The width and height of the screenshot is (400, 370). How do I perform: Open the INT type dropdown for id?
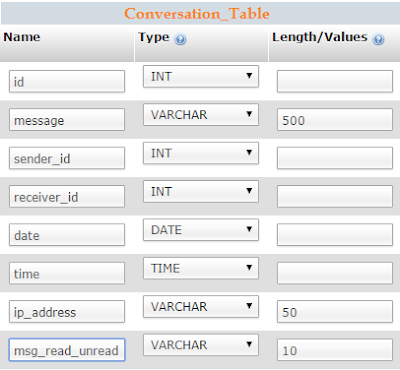pyautogui.click(x=201, y=76)
